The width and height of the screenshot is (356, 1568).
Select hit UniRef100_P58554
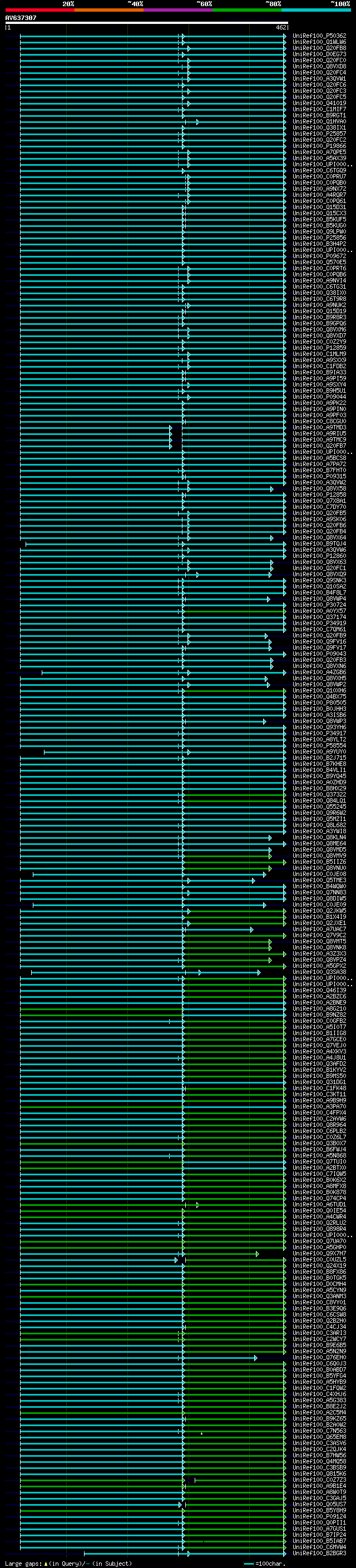pyautogui.click(x=319, y=746)
